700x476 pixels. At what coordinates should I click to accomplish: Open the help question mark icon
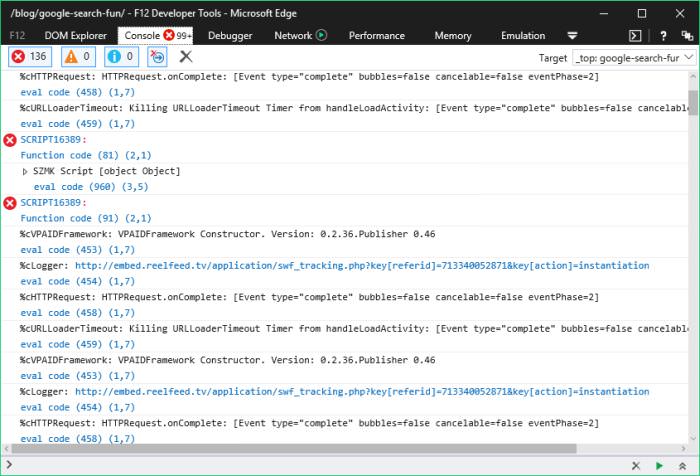pyautogui.click(x=663, y=36)
